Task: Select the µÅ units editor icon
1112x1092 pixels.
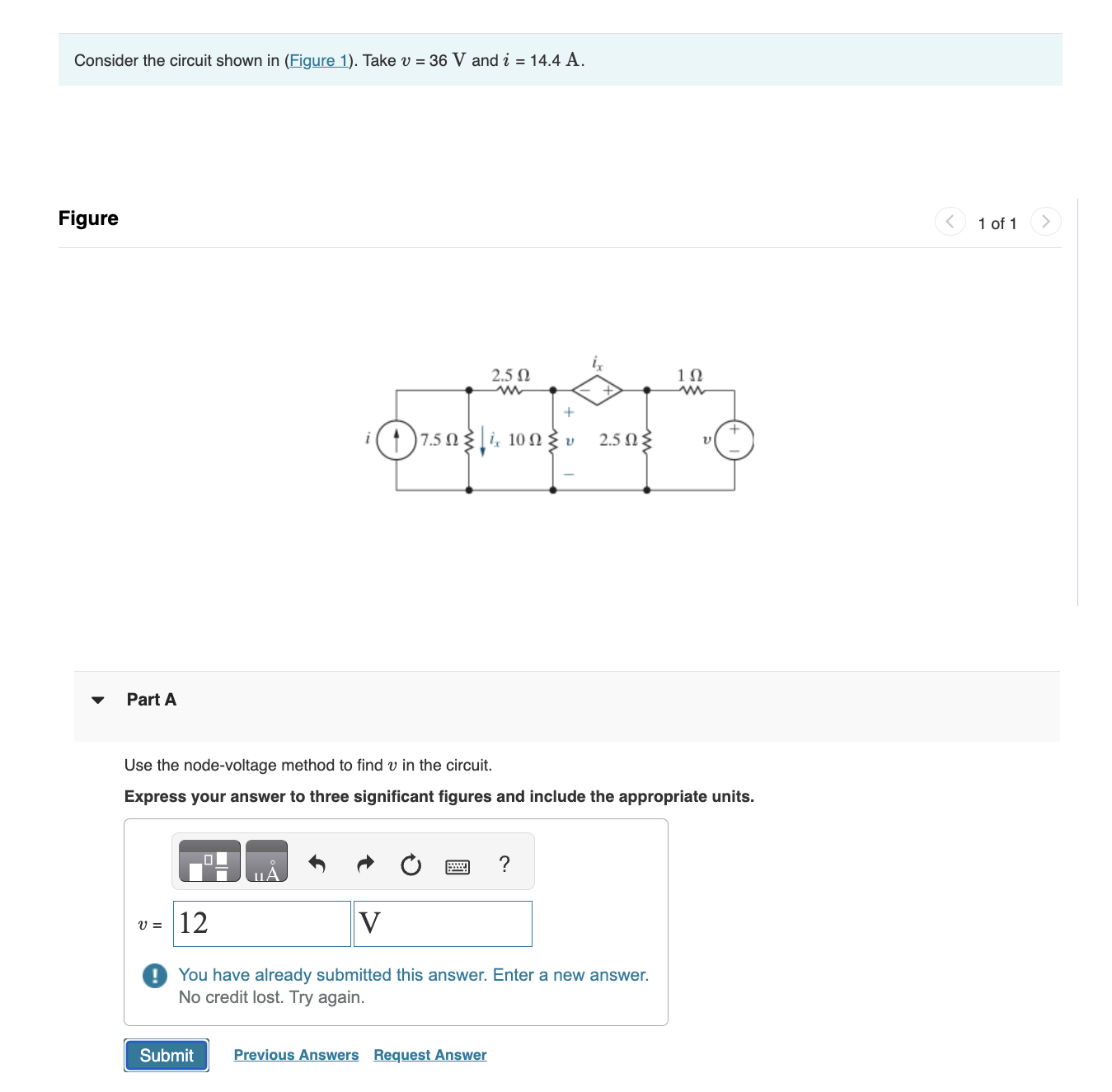Action: tap(267, 861)
